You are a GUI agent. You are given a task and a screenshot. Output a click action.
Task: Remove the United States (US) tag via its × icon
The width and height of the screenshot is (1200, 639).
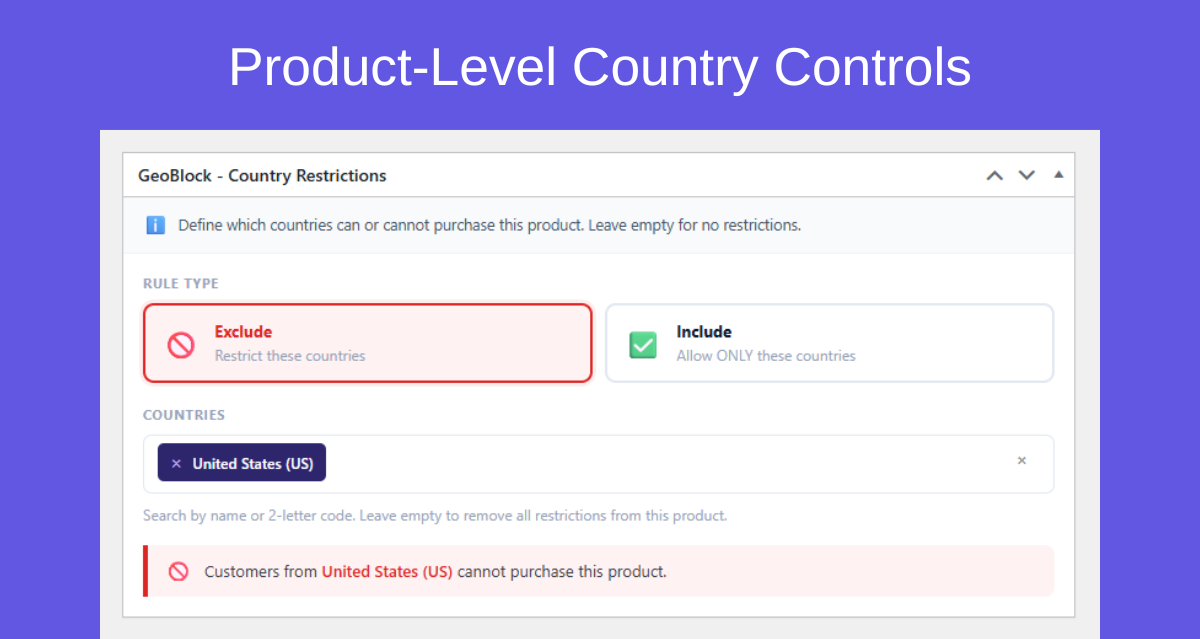pyautogui.click(x=177, y=462)
